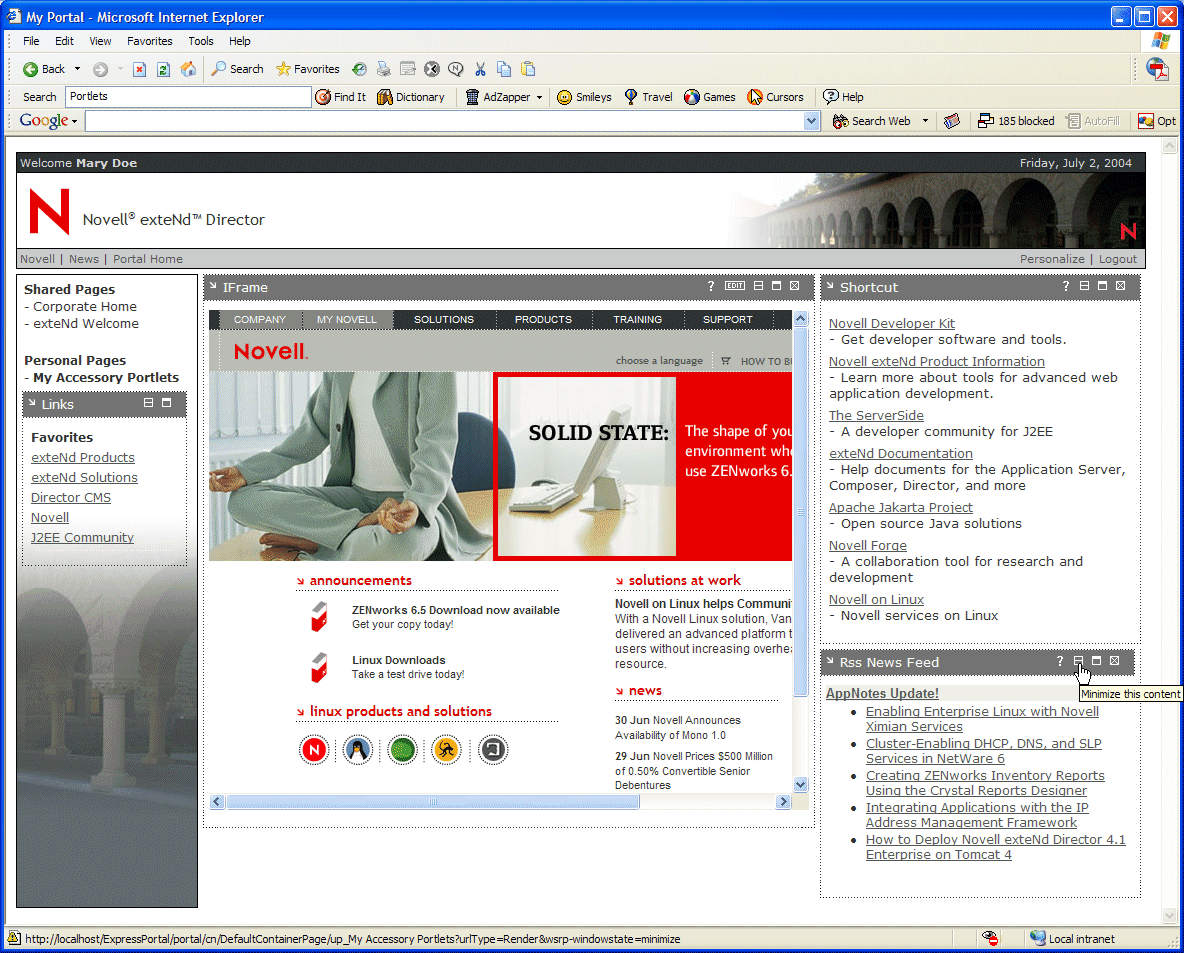Click the Logout link
Viewport: 1184px width, 953px height.
[x=1118, y=259]
